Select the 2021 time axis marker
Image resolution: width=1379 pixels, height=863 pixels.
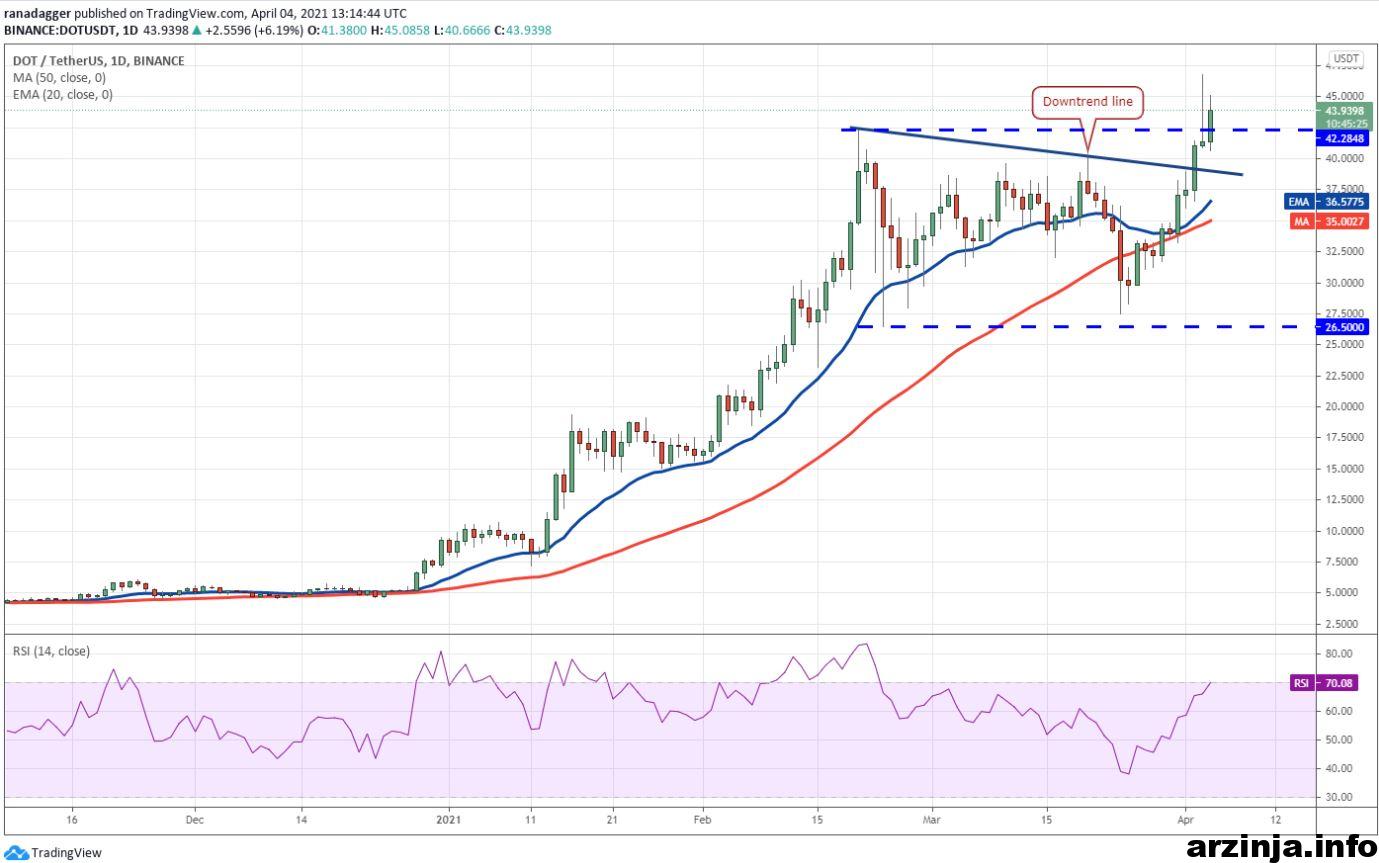449,817
